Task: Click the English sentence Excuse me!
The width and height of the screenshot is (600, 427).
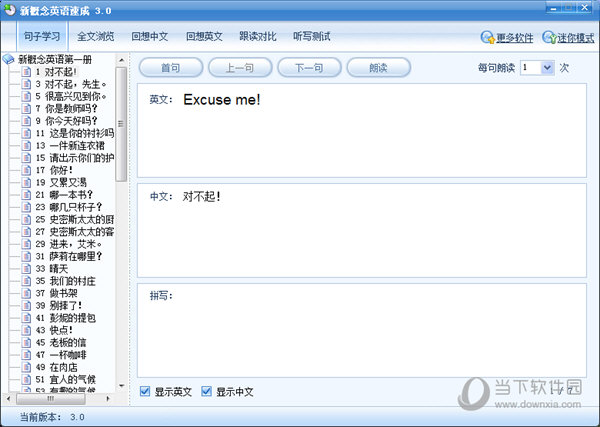Action: [x=222, y=100]
